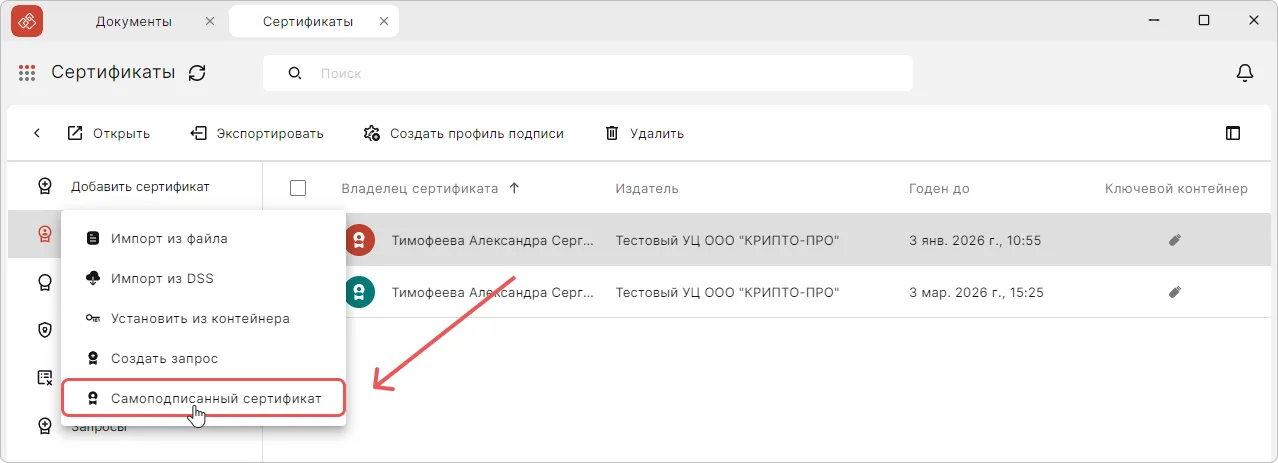Expand the Добавить сертификат menu
The width and height of the screenshot is (1278, 463).
tap(140, 187)
